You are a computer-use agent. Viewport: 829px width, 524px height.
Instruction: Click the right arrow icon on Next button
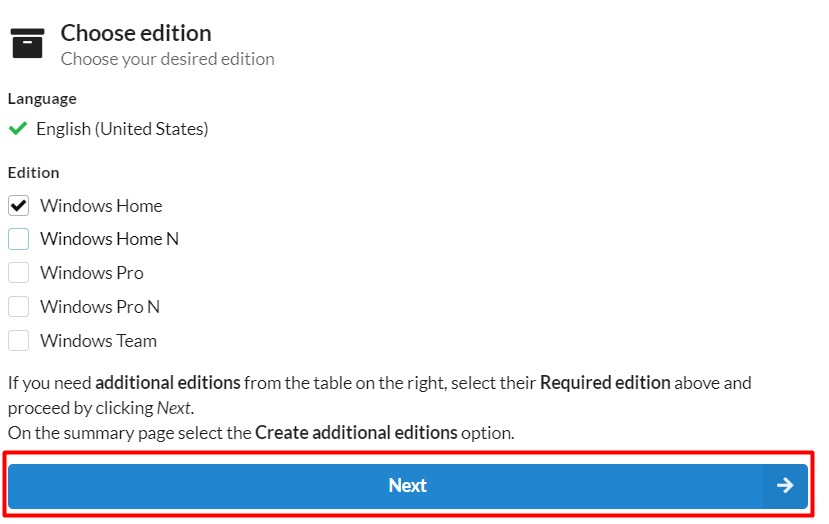point(785,485)
